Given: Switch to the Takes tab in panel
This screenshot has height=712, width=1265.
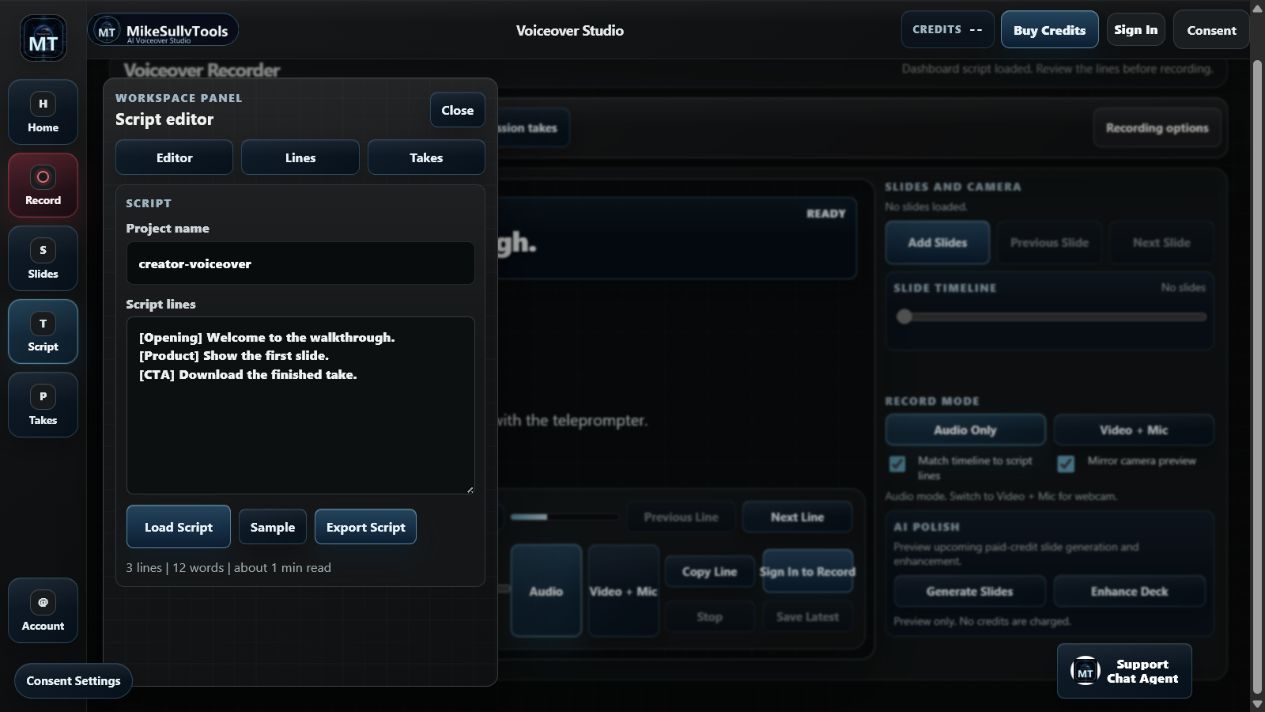Looking at the screenshot, I should (x=426, y=157).
